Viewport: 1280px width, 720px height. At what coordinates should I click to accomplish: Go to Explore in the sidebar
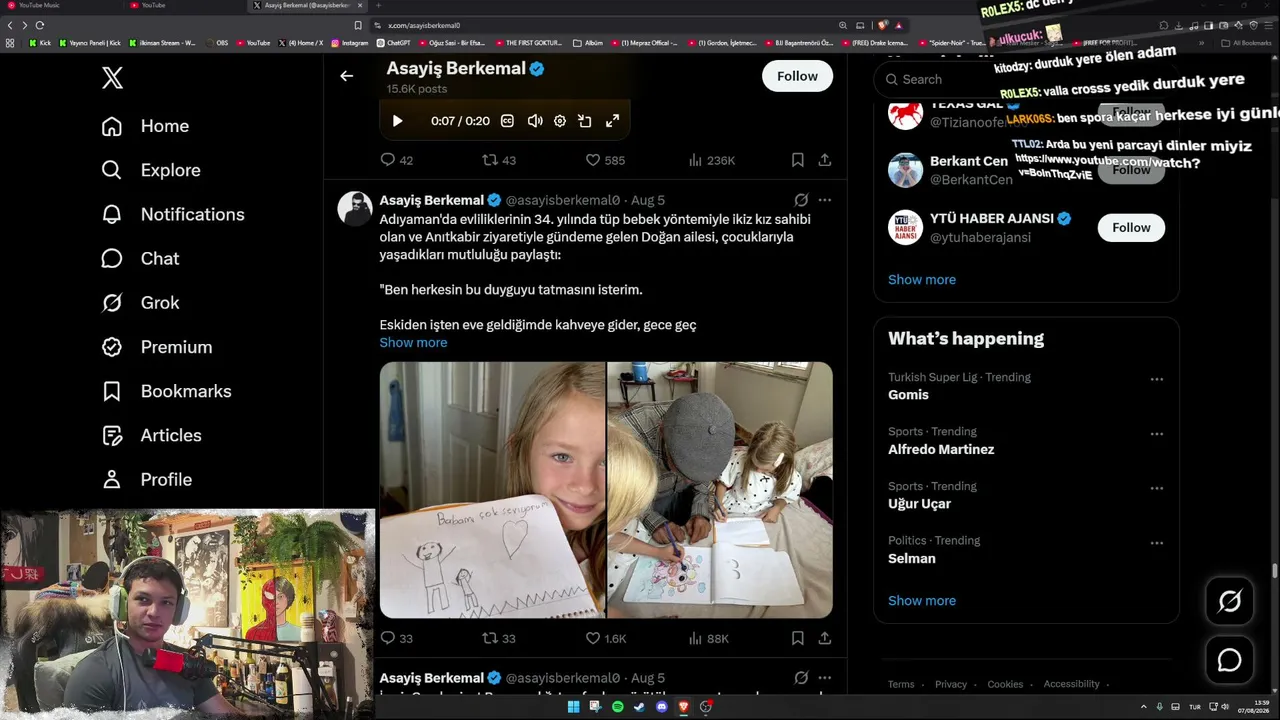[151, 170]
